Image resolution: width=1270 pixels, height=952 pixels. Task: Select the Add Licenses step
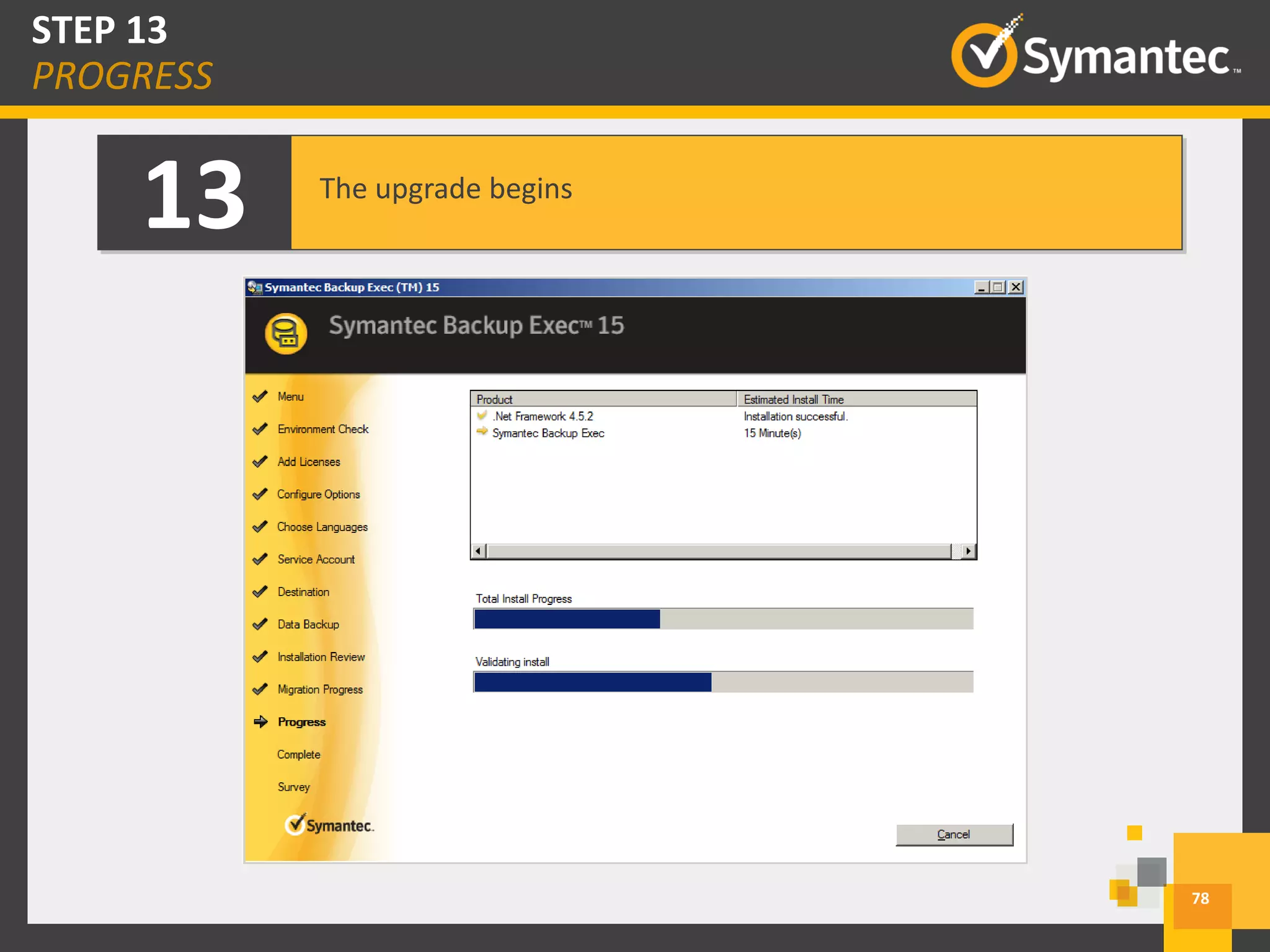[x=309, y=462]
